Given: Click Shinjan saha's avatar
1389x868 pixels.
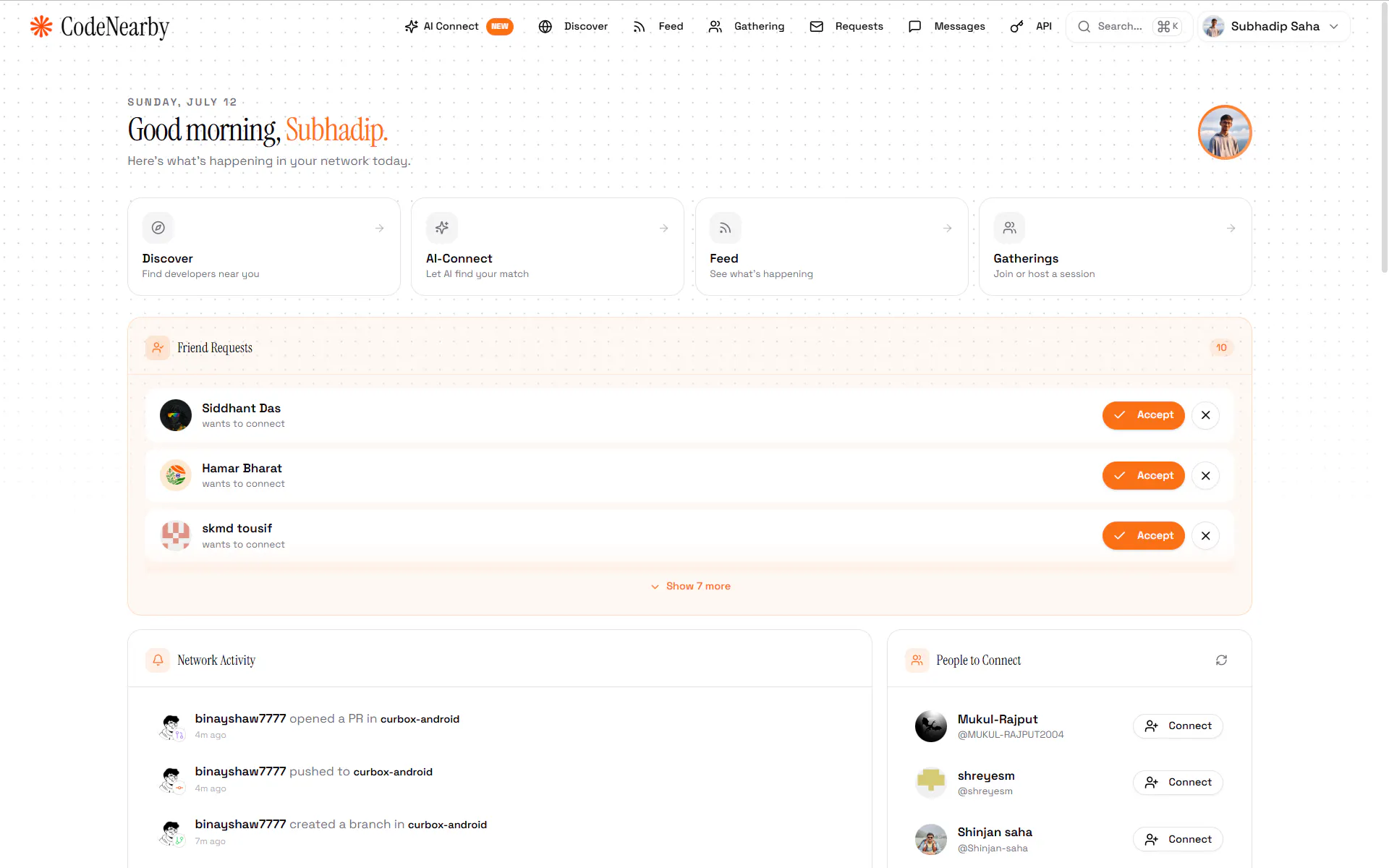Looking at the screenshot, I should click(931, 840).
